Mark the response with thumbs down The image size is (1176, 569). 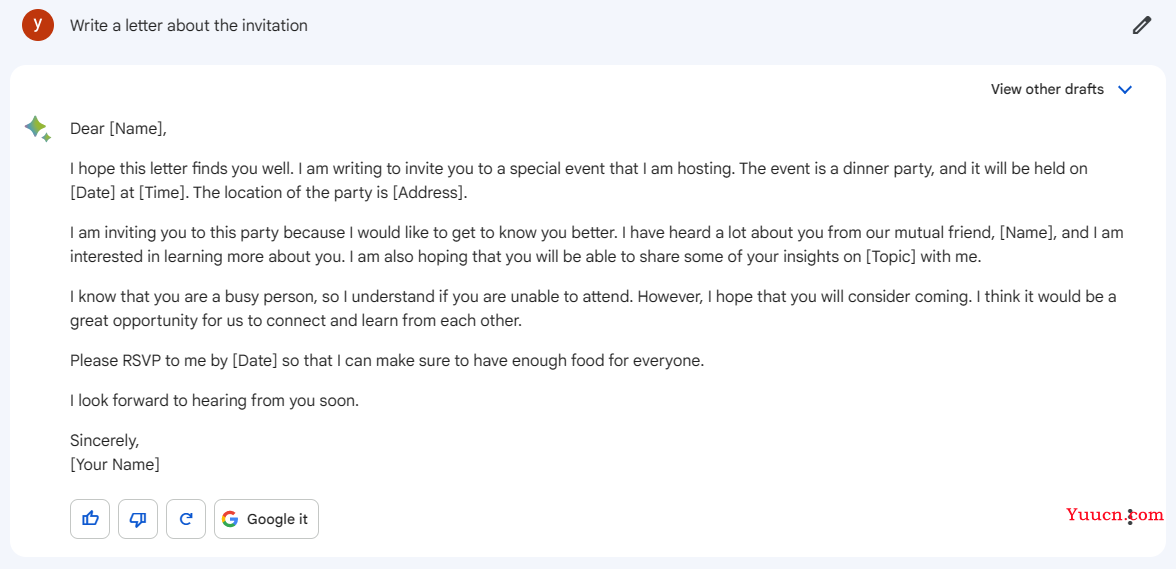(x=138, y=519)
